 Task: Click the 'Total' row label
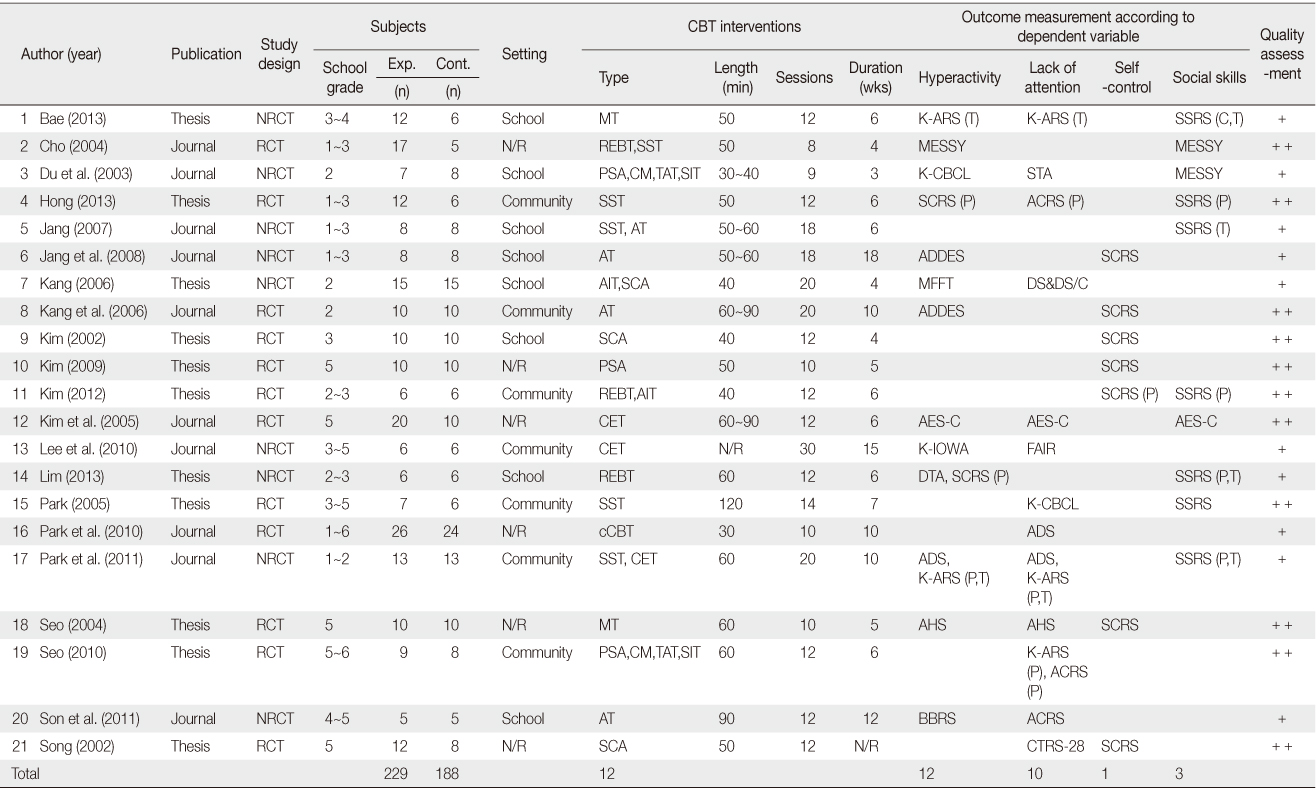[26, 774]
